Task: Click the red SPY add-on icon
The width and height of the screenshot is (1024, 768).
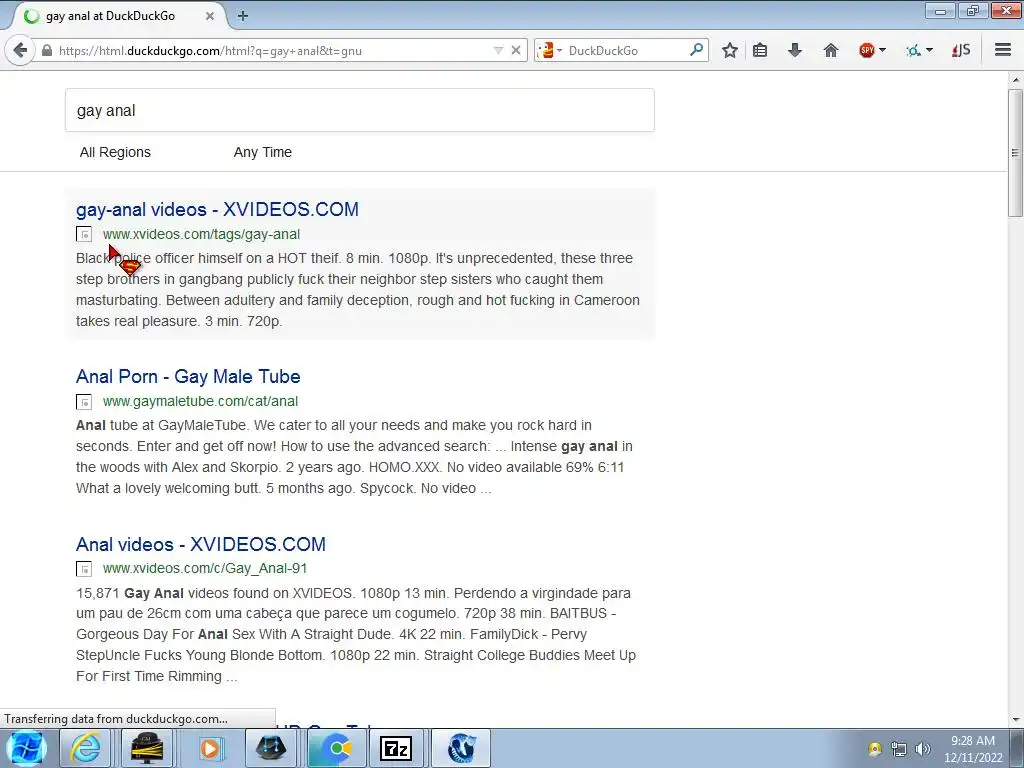Action: (867, 50)
